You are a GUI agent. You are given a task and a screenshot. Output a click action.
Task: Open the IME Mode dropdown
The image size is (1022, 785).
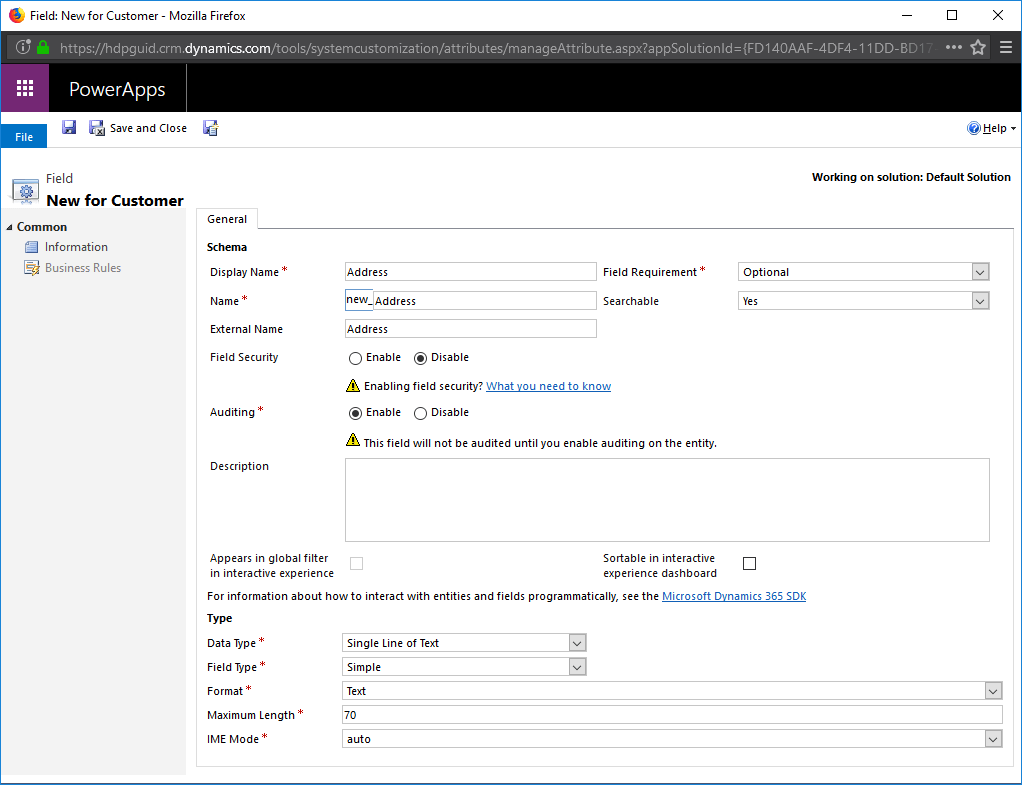tap(993, 738)
